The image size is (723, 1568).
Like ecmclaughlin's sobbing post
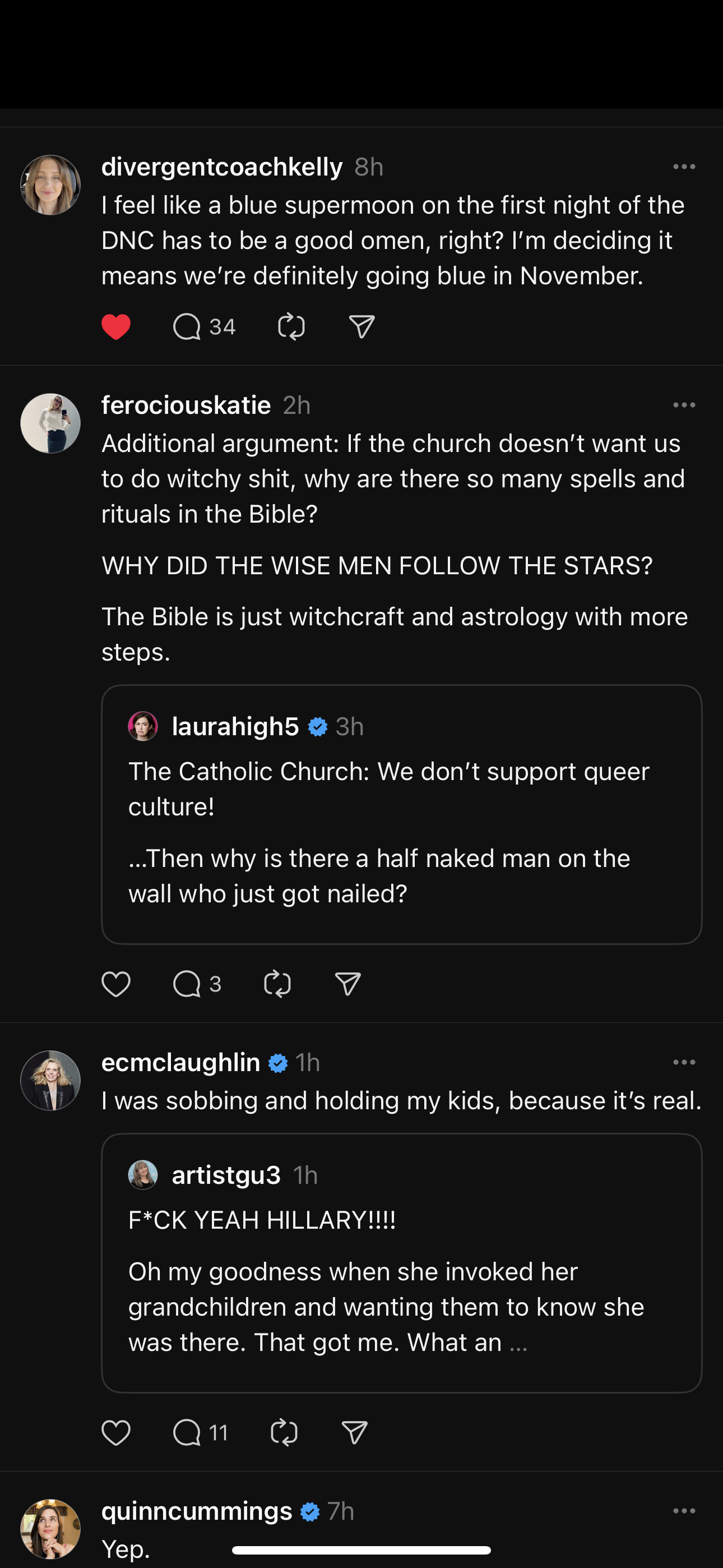click(115, 1432)
